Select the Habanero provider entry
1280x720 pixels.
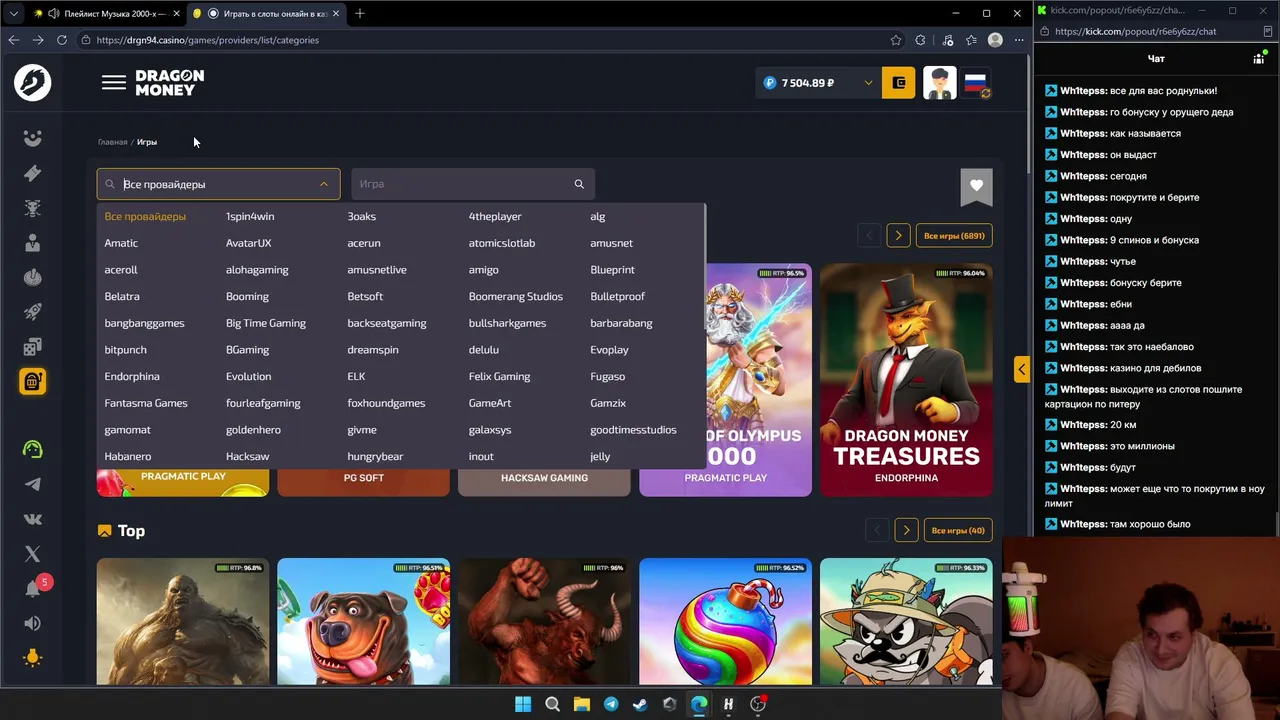tap(128, 456)
